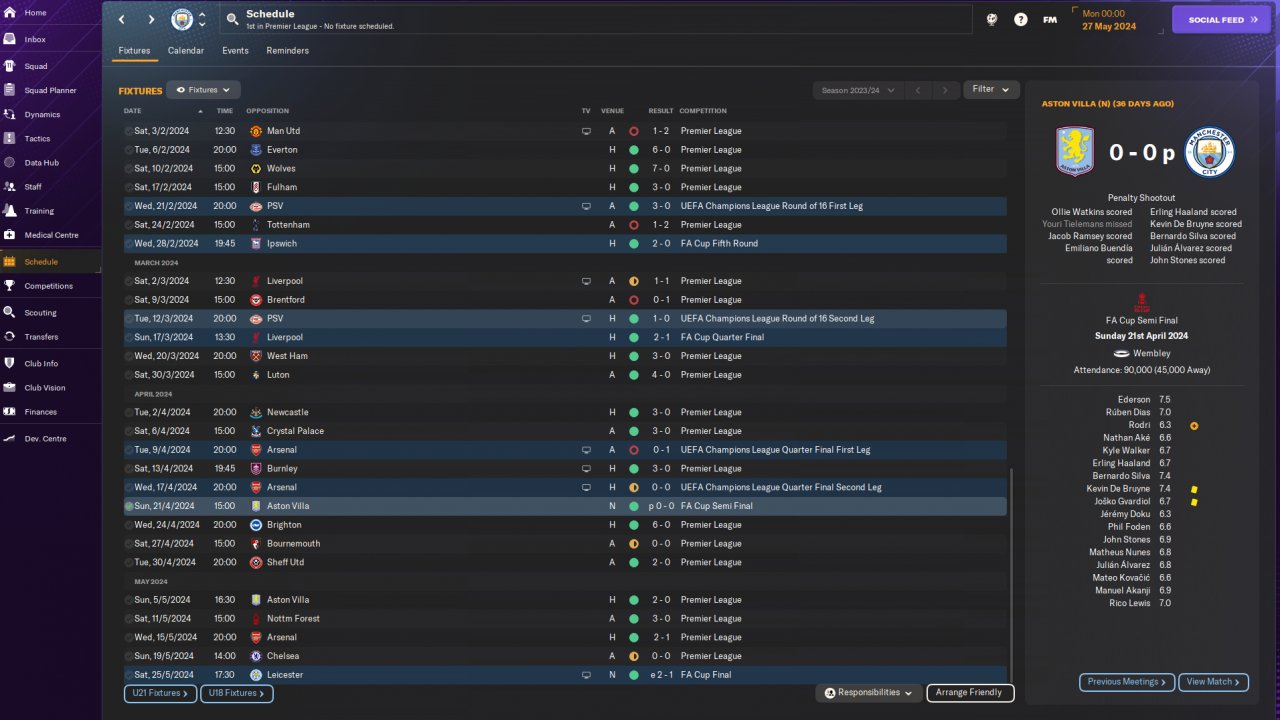Switch to the Events tab
The height and width of the screenshot is (720, 1280).
coord(235,51)
